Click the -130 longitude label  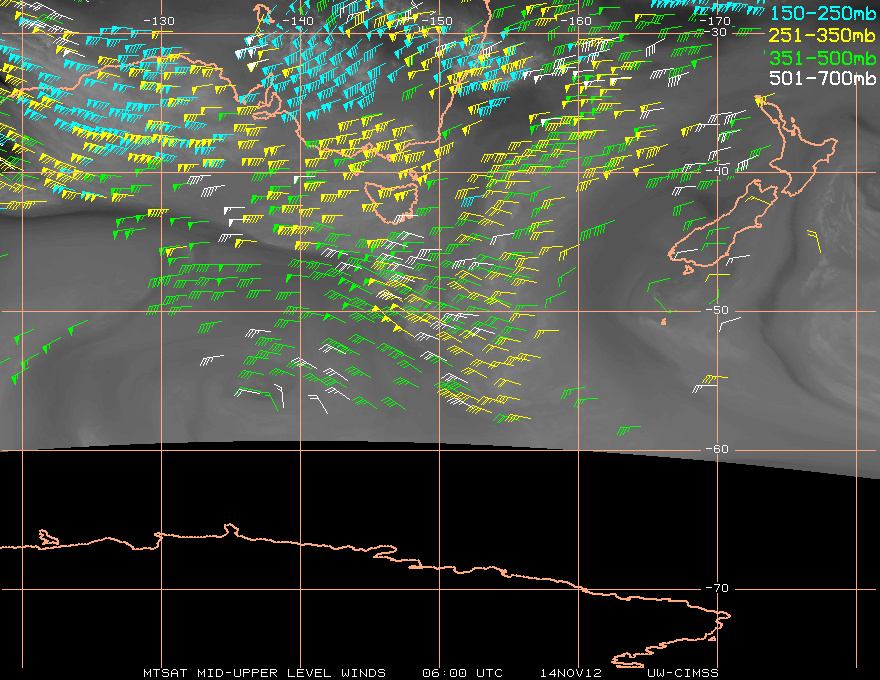click(x=159, y=21)
